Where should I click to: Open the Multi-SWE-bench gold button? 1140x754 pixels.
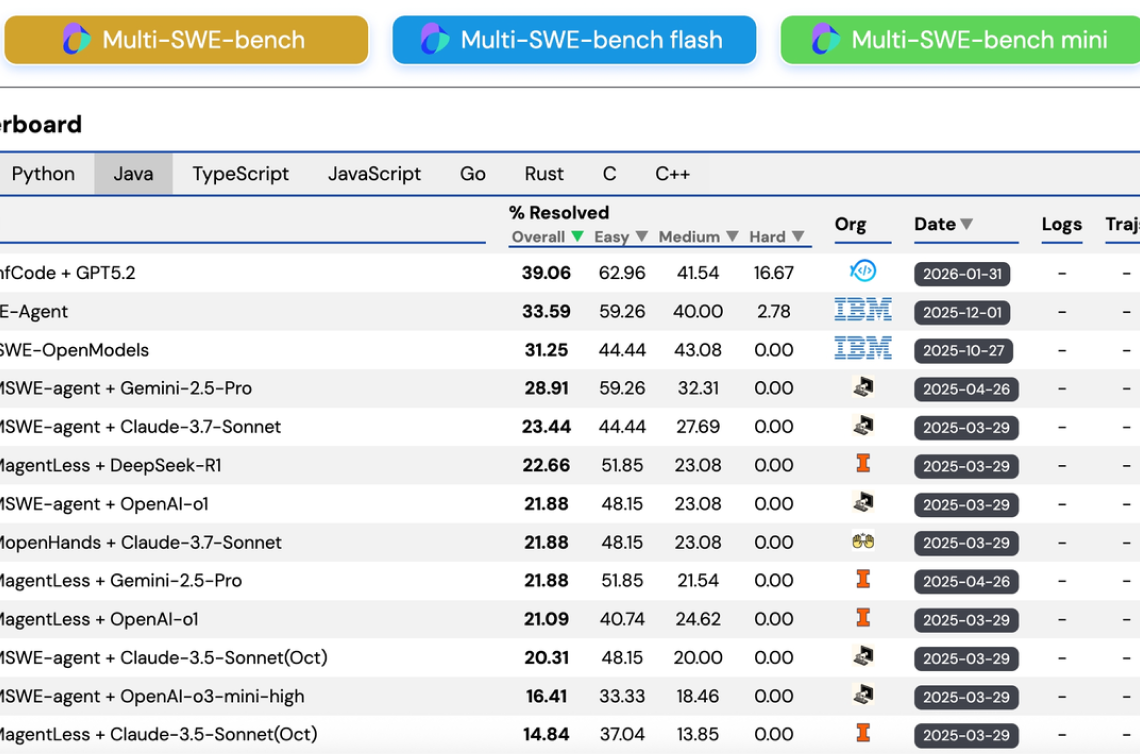tap(186, 40)
